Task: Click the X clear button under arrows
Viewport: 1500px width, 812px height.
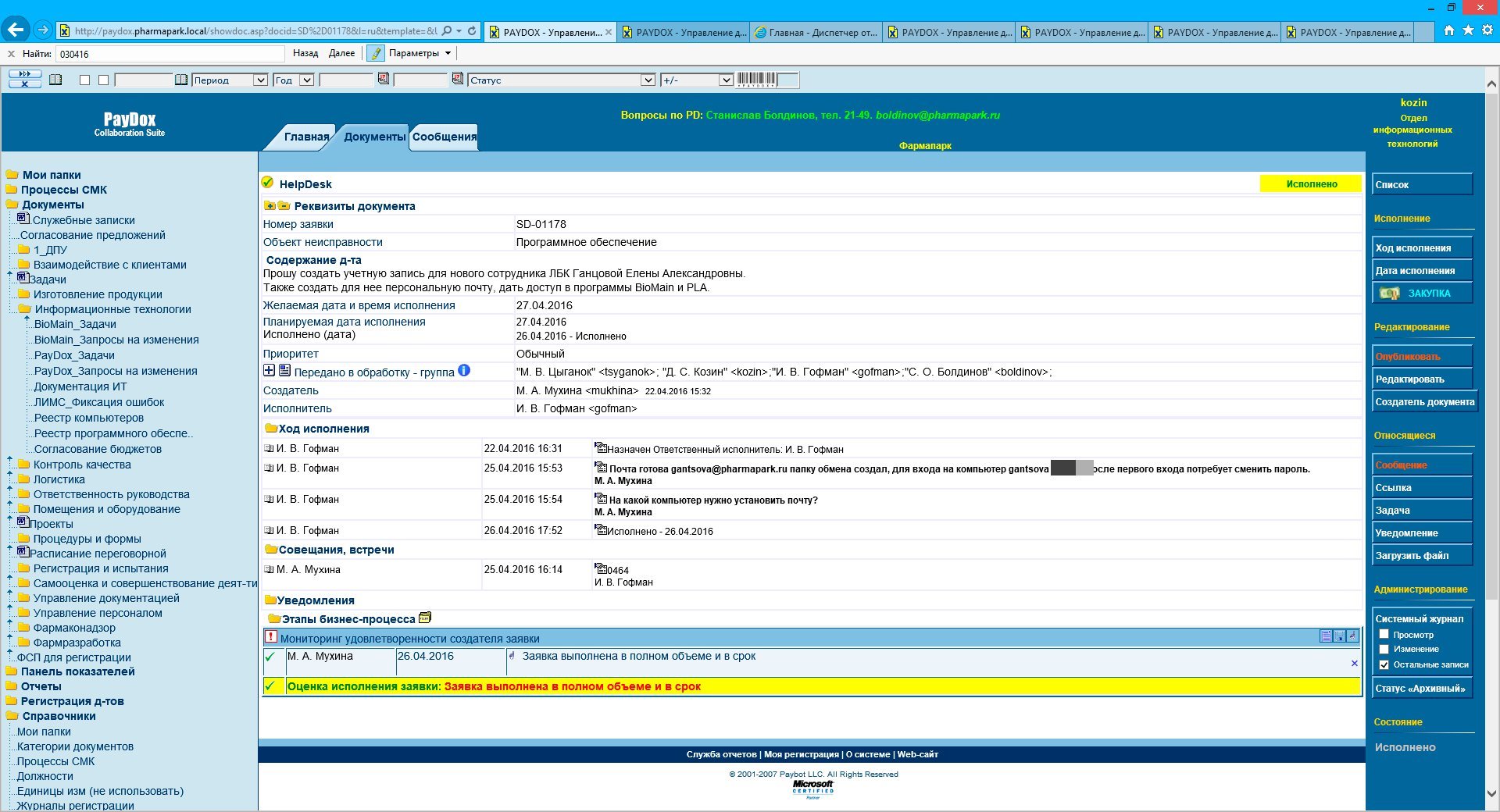Action: point(25,84)
